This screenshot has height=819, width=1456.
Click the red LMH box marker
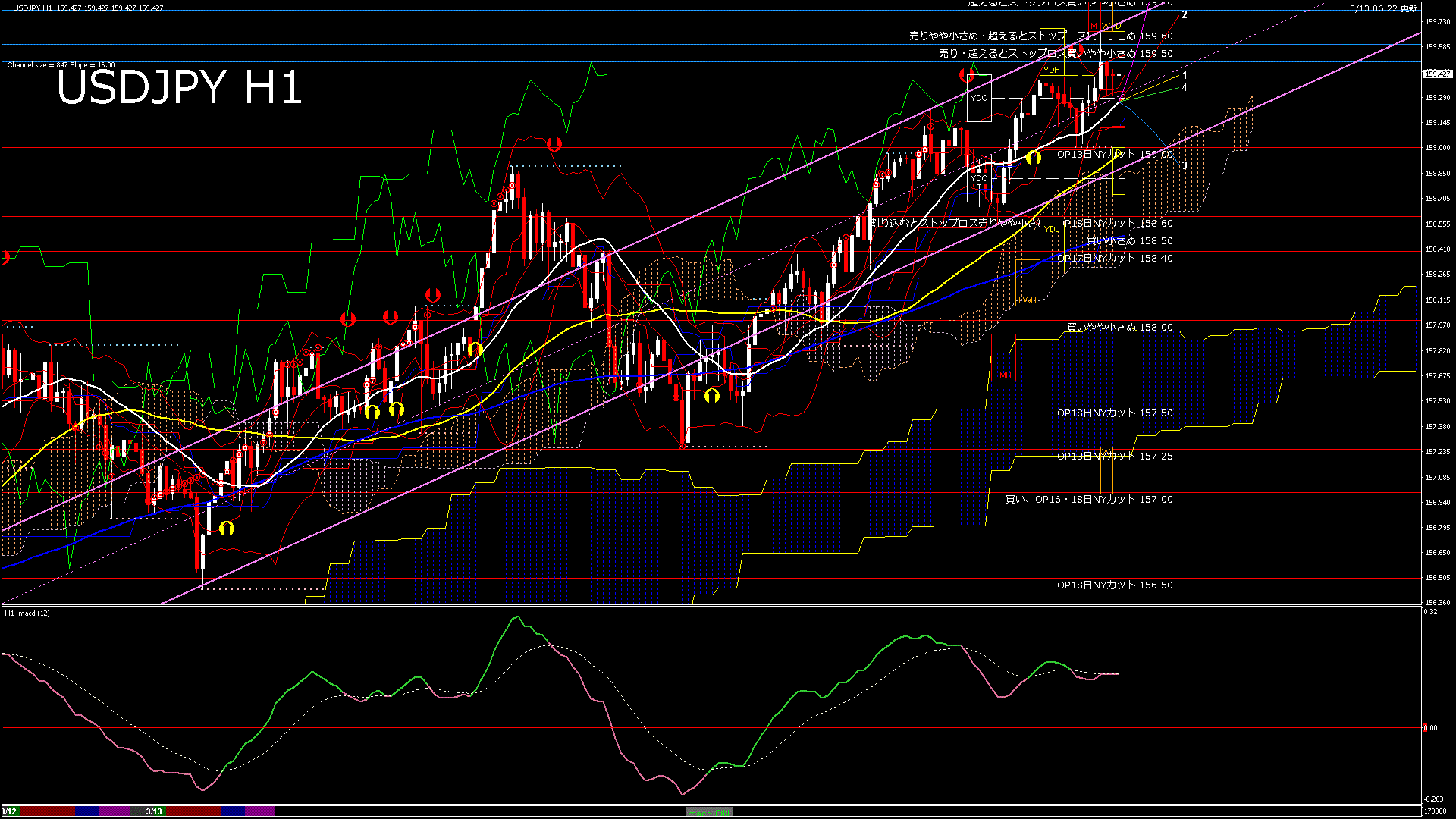[1003, 375]
